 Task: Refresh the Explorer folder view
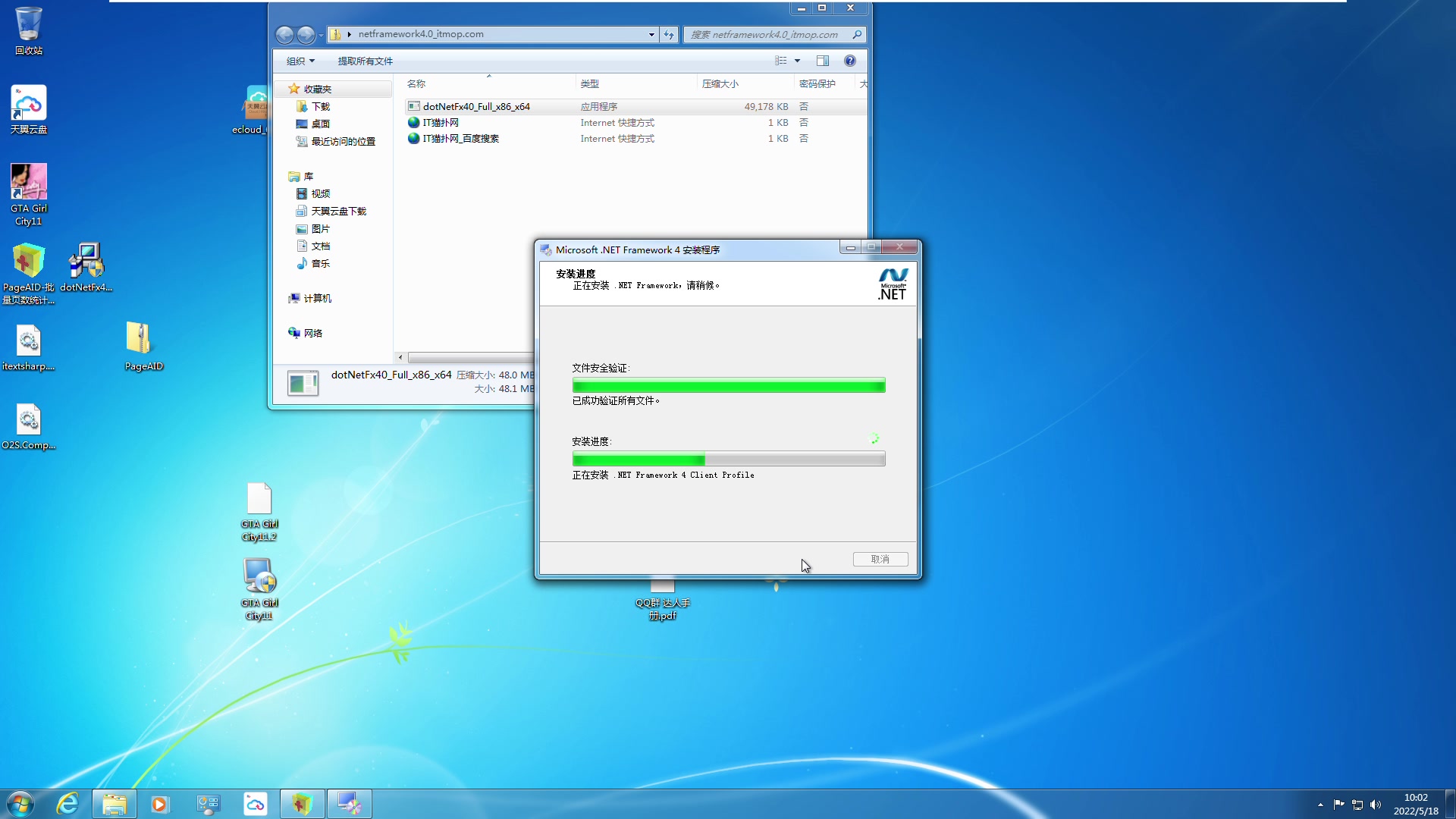[669, 34]
